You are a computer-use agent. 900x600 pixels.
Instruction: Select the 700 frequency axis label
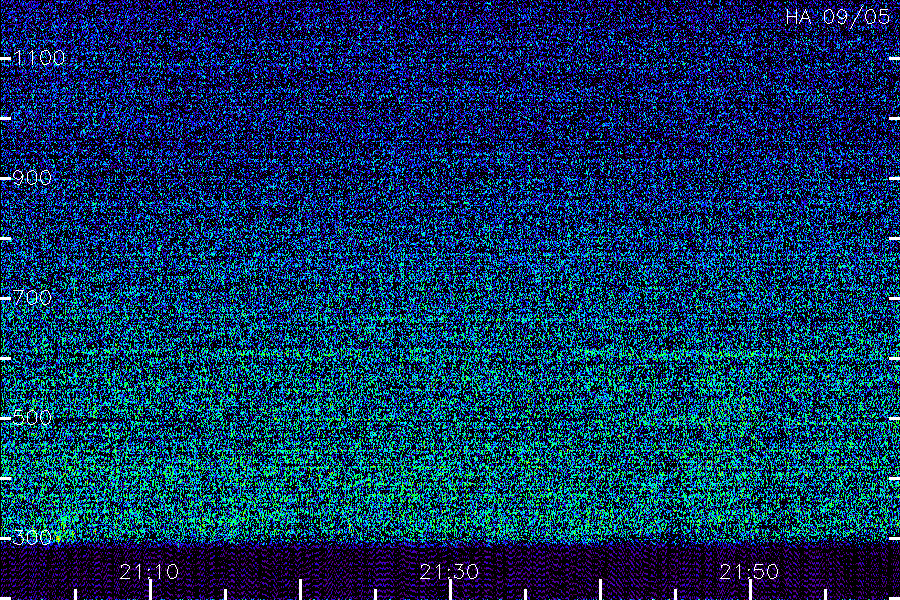[32, 297]
